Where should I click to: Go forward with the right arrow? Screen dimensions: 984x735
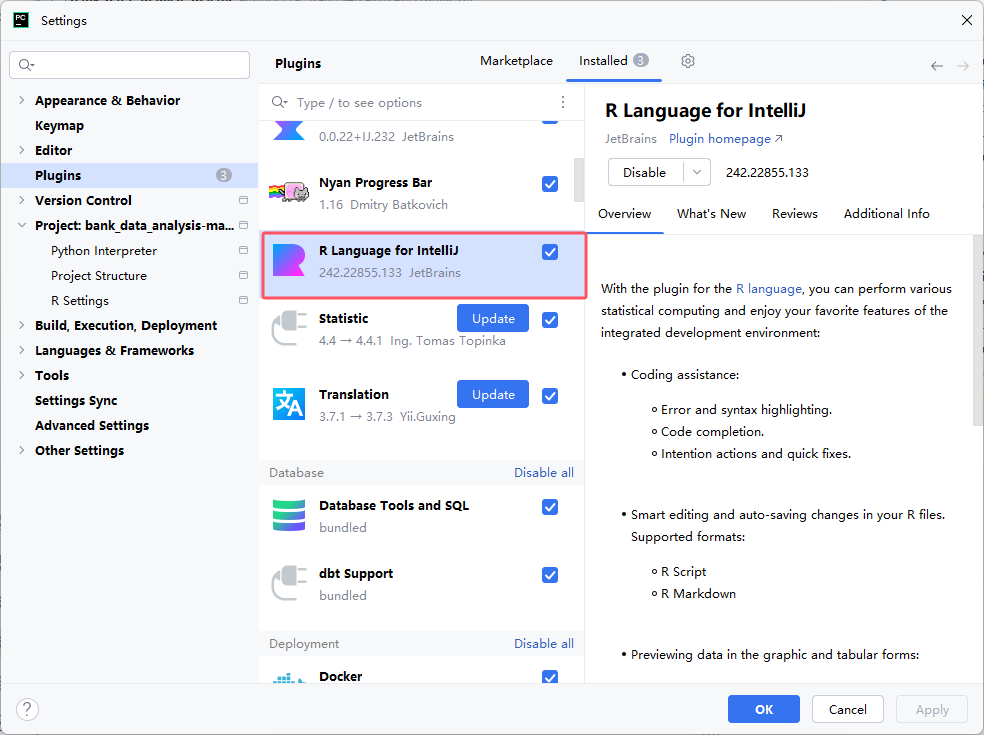(963, 66)
